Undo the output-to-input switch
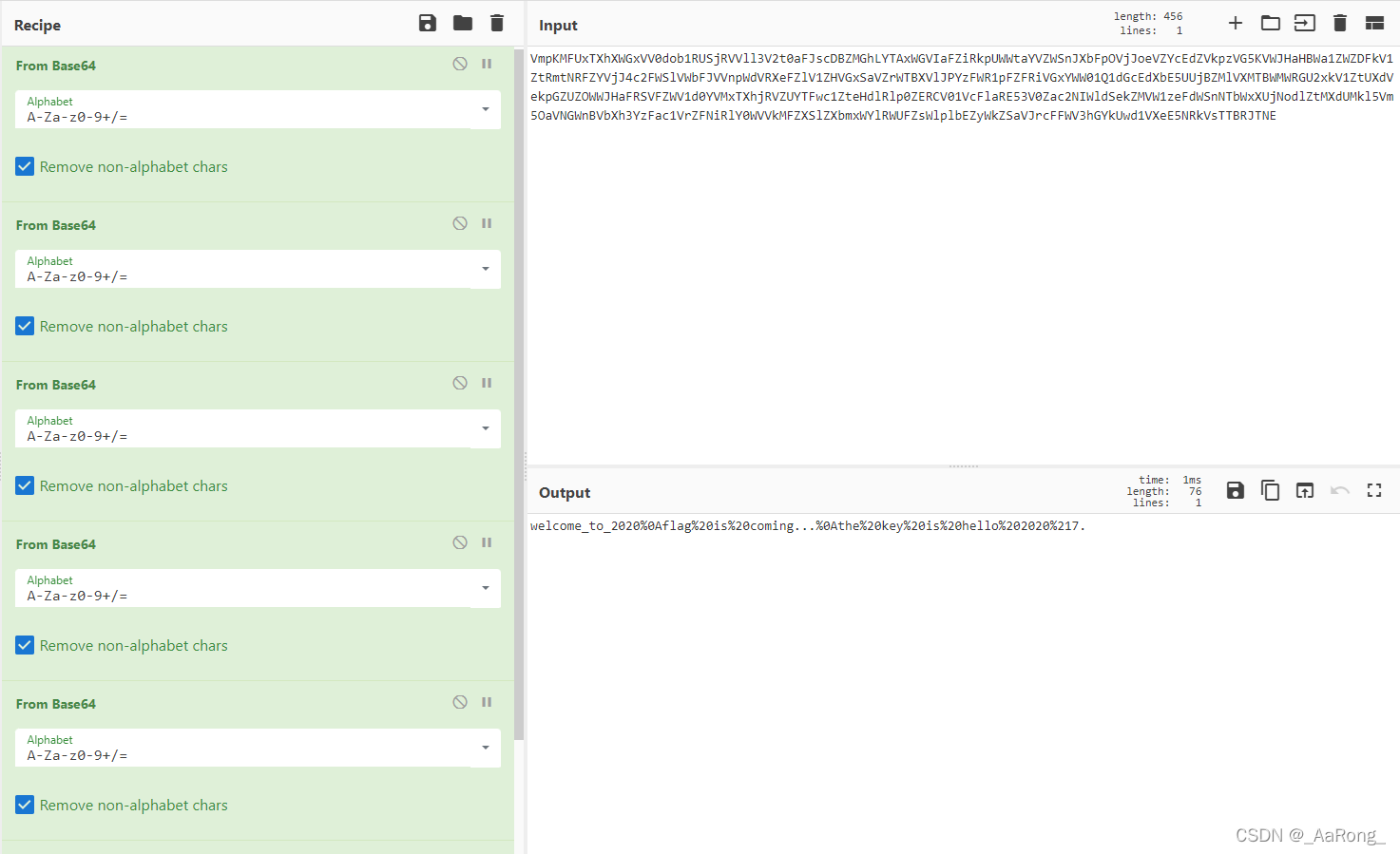Viewport: 1400px width, 854px height. click(x=1340, y=490)
